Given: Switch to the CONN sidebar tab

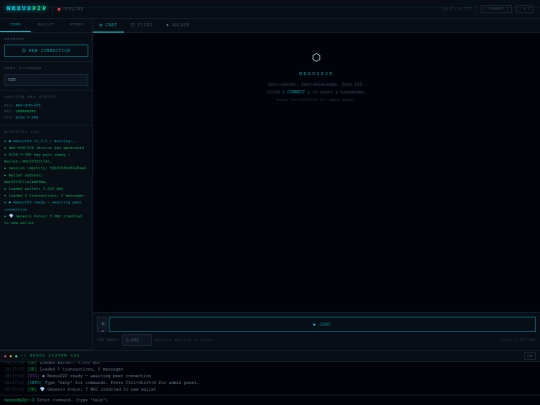Looking at the screenshot, I should point(15,25).
